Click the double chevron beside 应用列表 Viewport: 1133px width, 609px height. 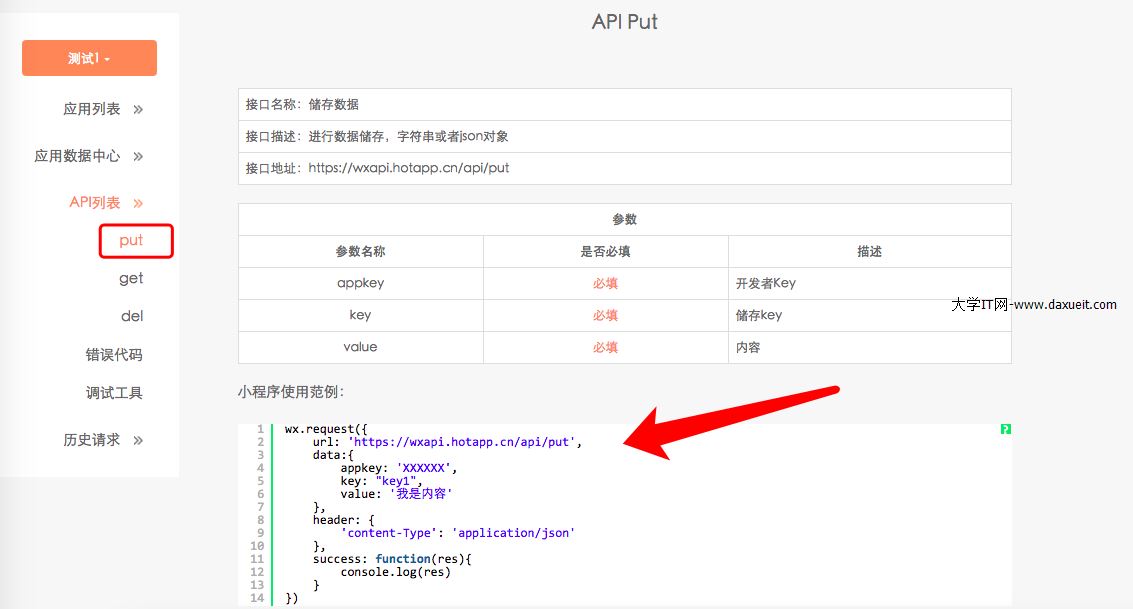[138, 109]
